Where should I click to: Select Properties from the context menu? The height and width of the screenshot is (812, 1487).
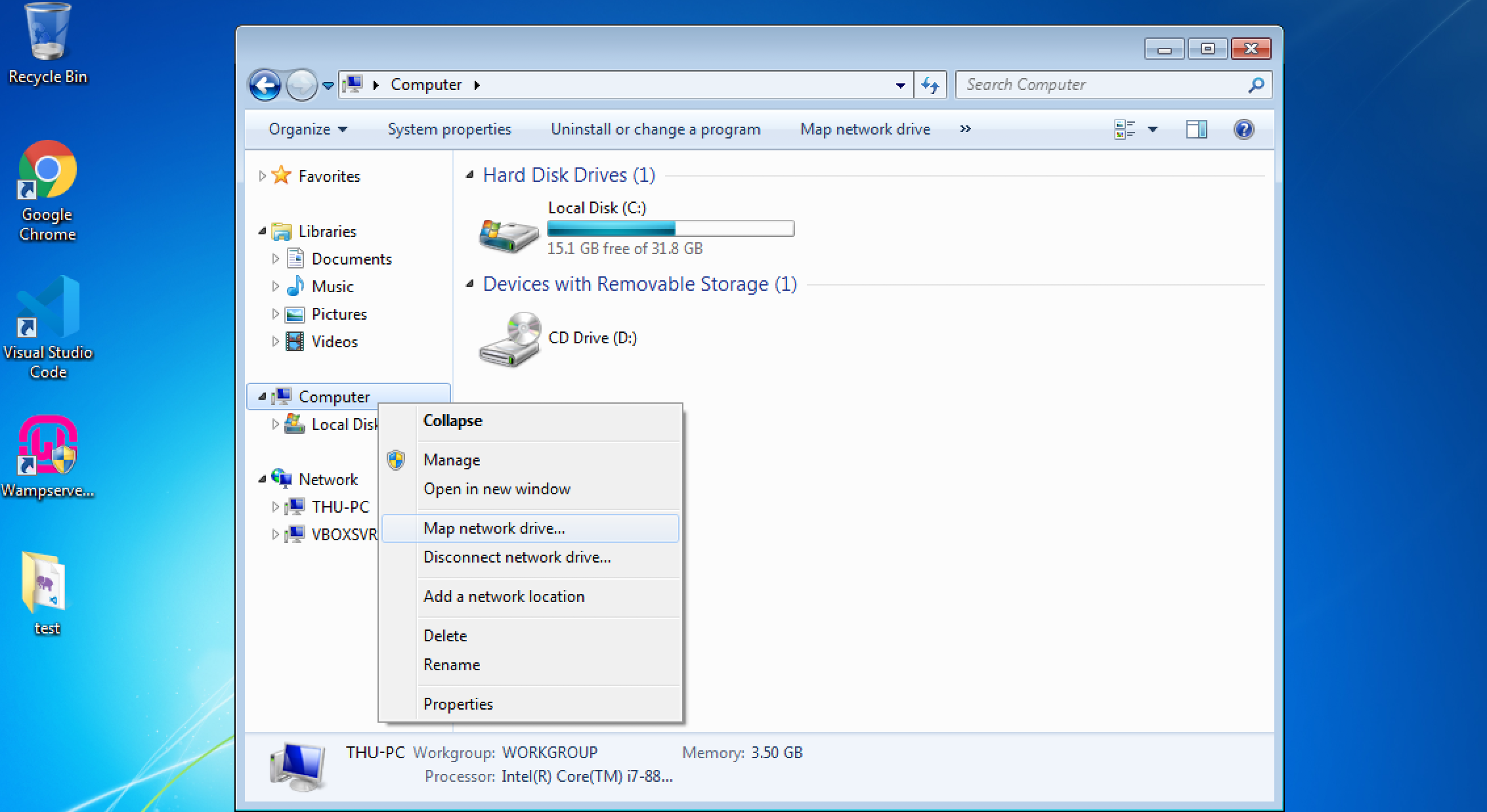click(x=458, y=704)
